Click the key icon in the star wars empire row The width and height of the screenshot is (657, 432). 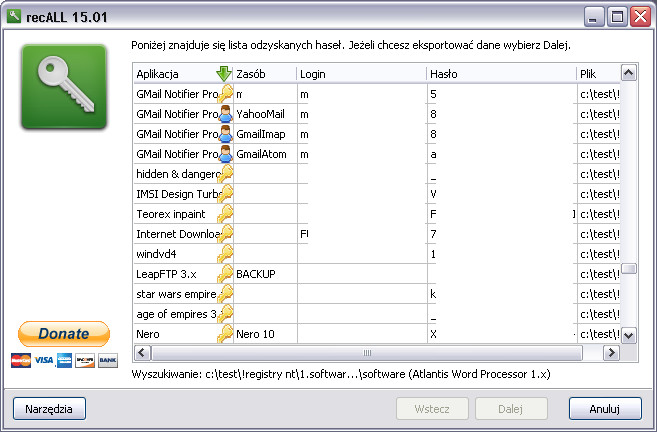pos(225,294)
